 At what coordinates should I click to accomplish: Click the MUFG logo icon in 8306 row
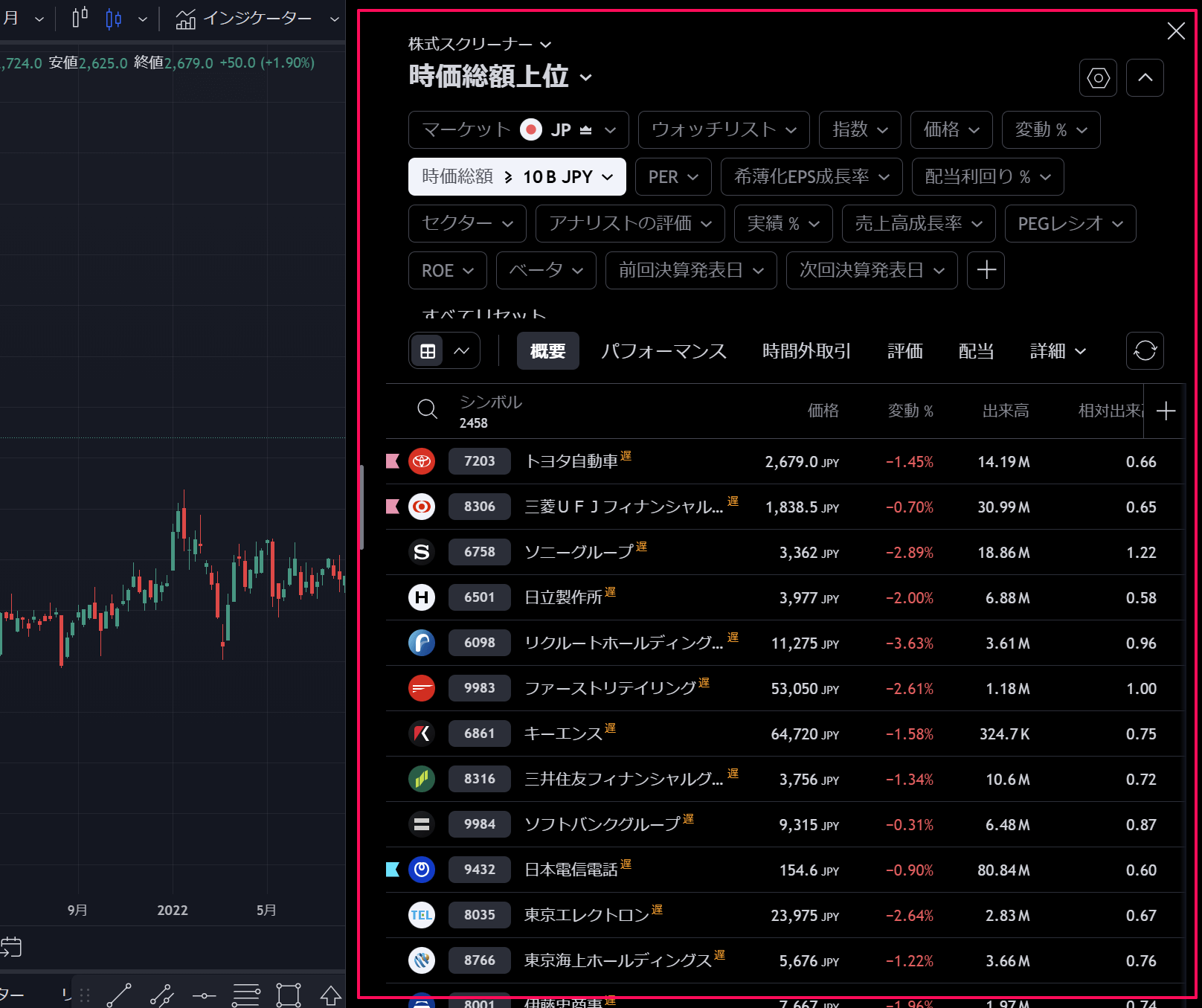(422, 507)
